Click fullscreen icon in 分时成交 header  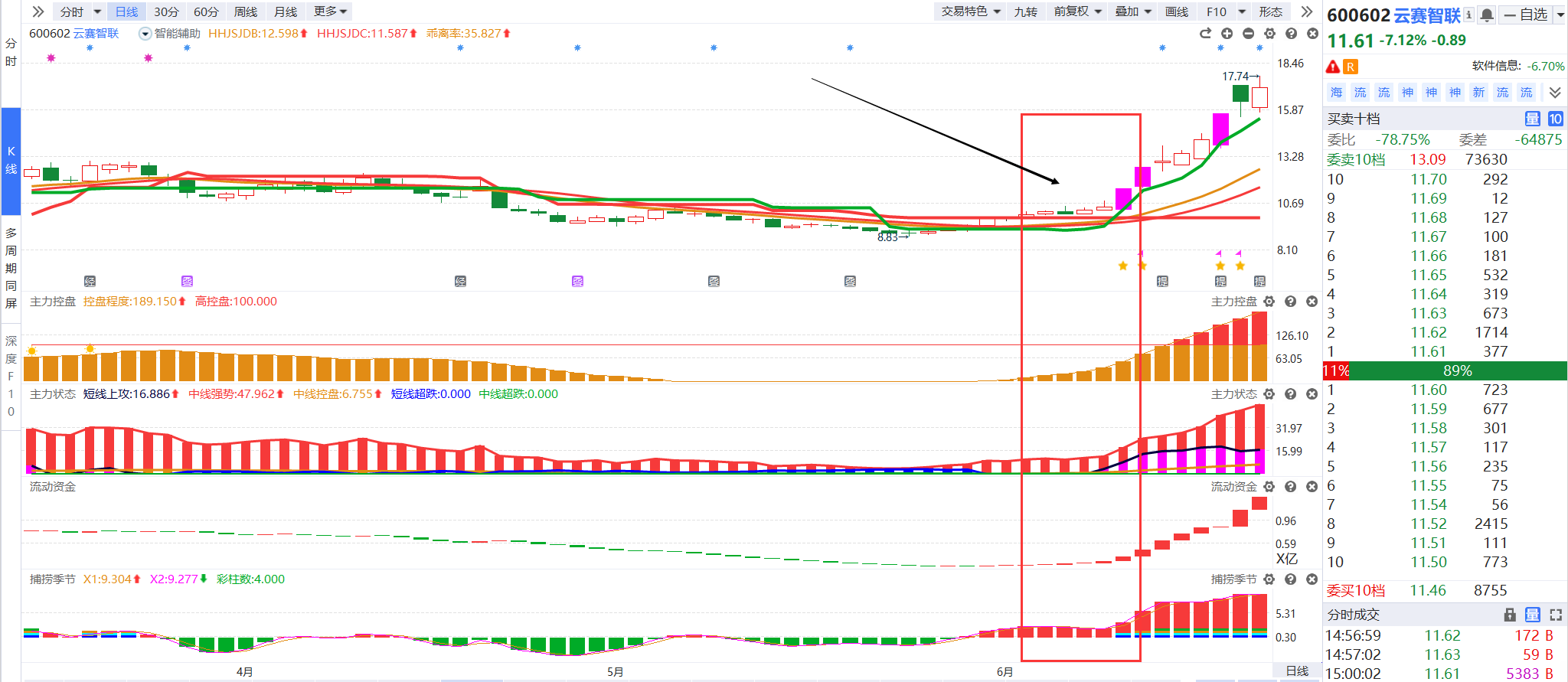tap(1556, 615)
